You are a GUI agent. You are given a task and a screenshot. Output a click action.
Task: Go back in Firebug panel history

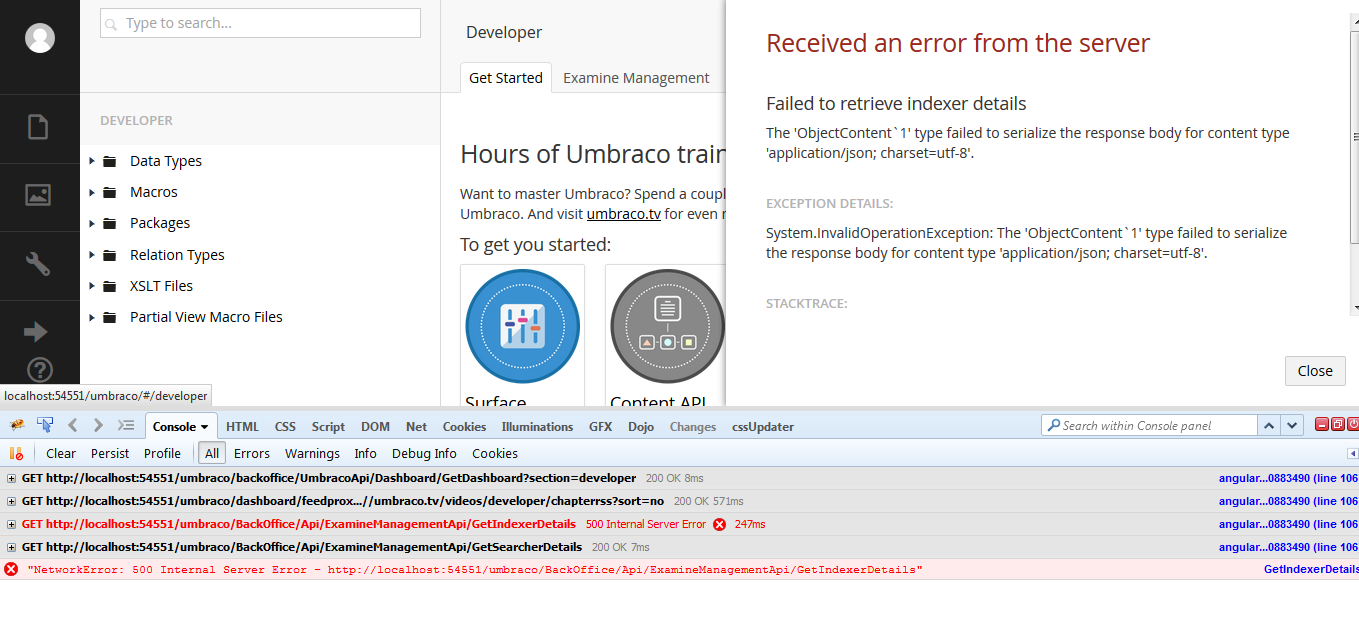[72, 425]
